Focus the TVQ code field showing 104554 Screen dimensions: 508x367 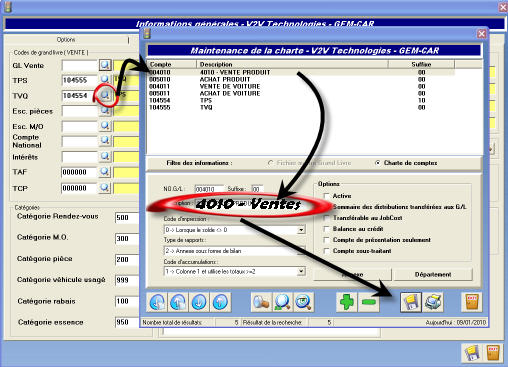79,96
